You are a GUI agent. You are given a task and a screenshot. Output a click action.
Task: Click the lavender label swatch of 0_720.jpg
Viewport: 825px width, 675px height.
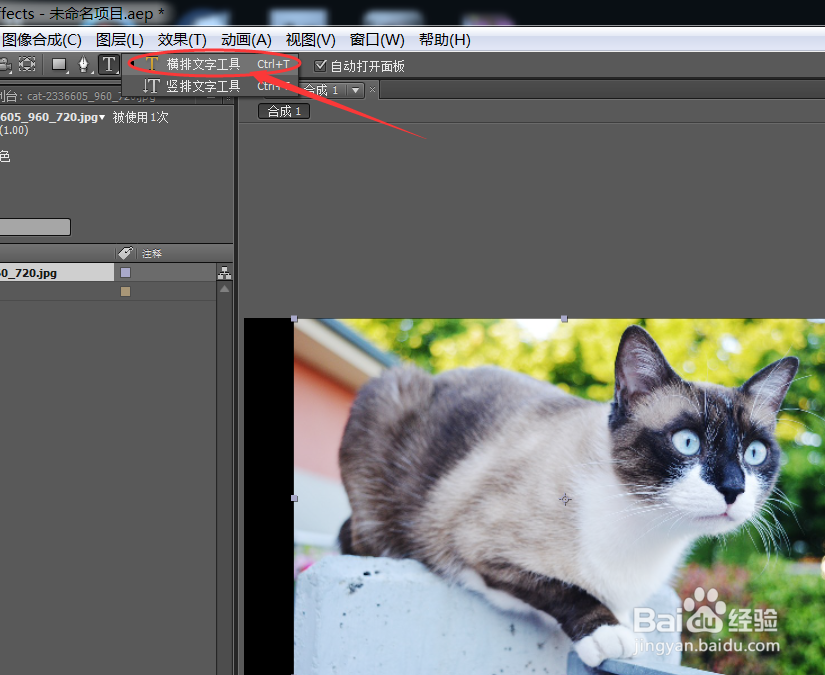(125, 272)
